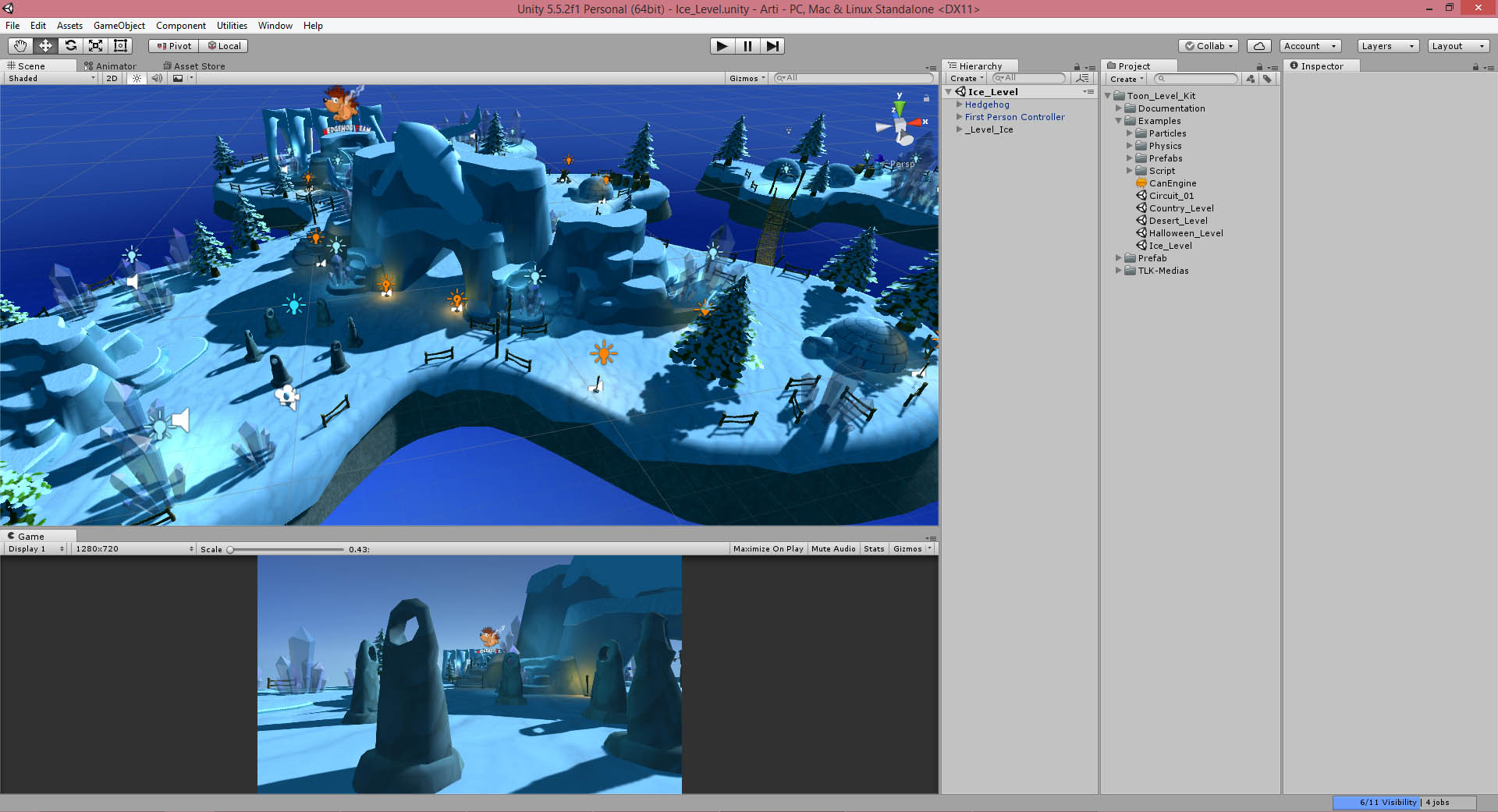1498x812 pixels.
Task: Toggle Stats overlay in Game view
Action: point(874,549)
